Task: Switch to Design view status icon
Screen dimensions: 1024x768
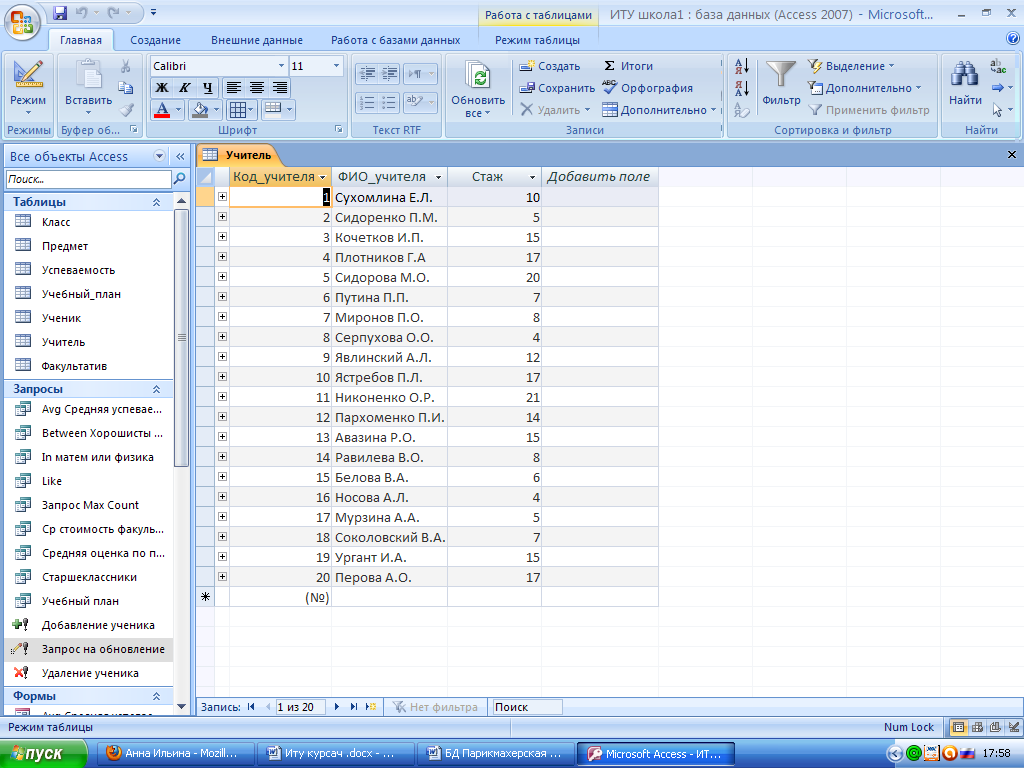Action: 1014,727
